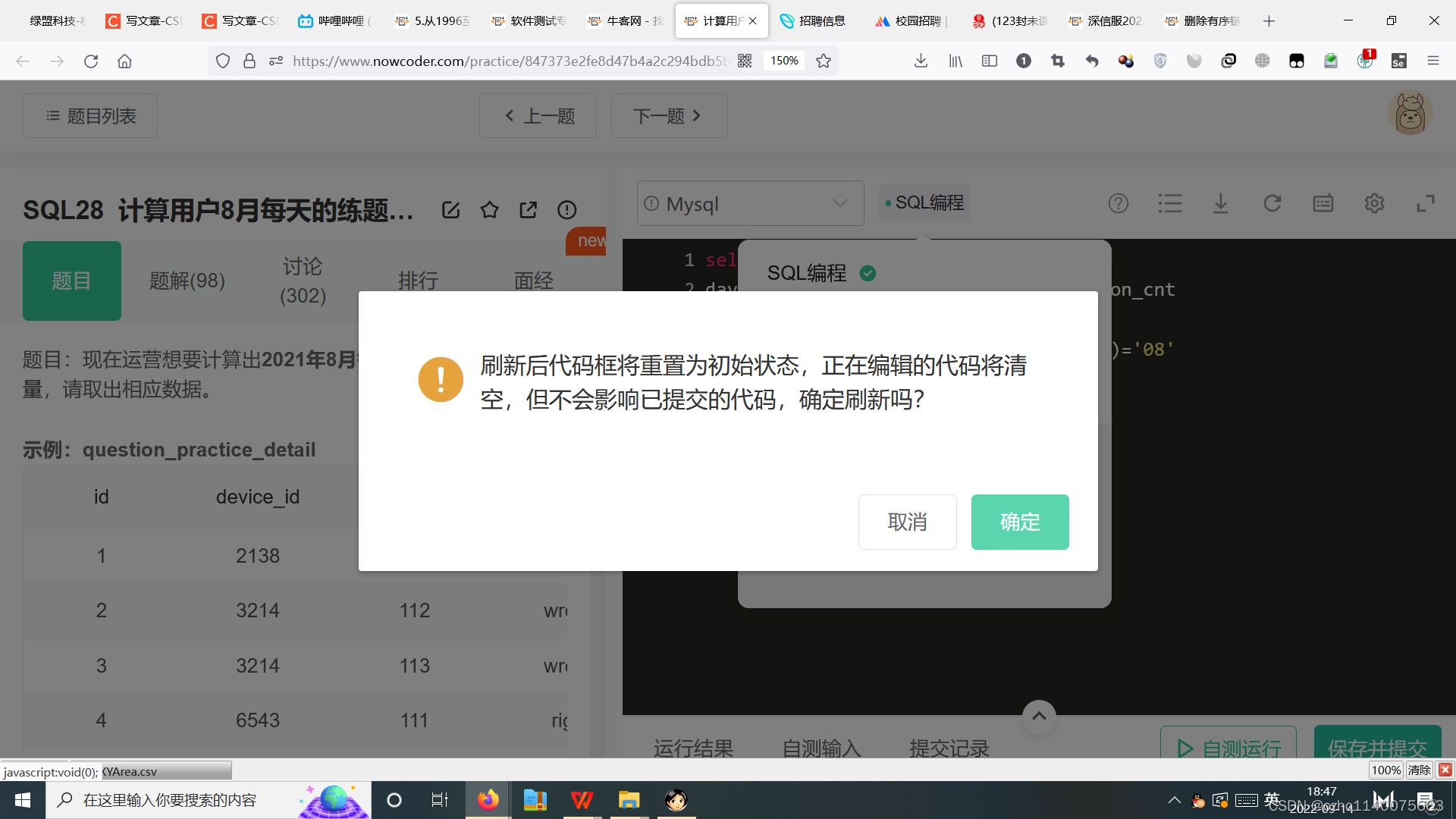This screenshot has height=819, width=1456.
Task: Open the editor help question mark icon
Action: tap(1118, 203)
